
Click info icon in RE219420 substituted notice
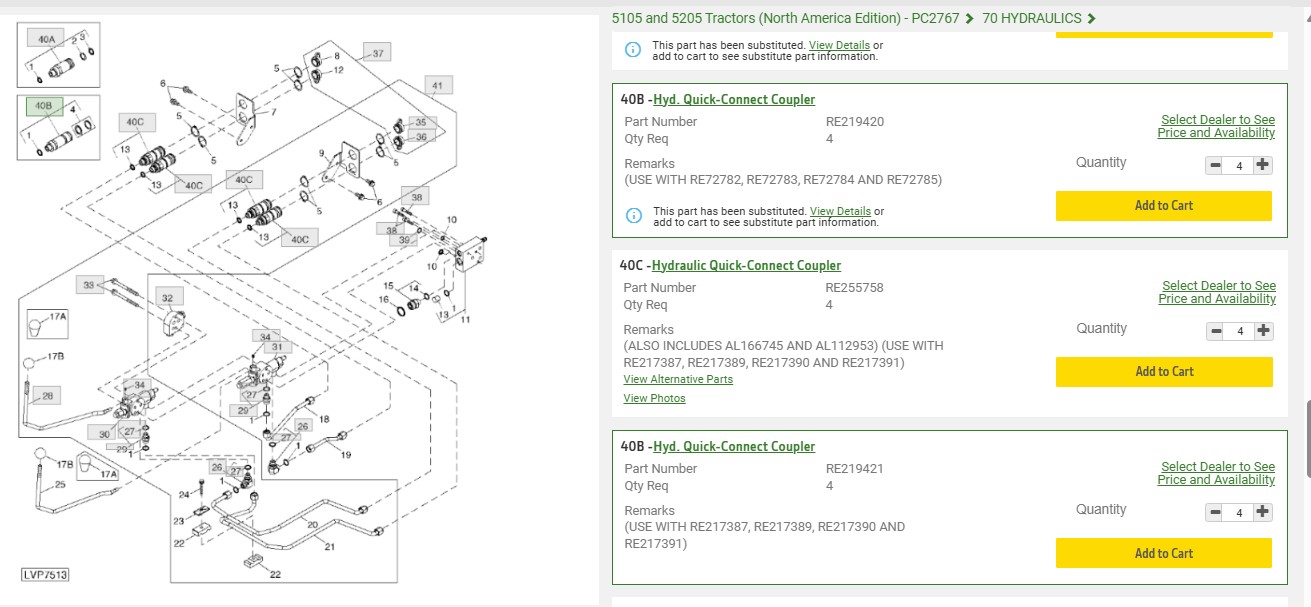pyautogui.click(x=633, y=216)
